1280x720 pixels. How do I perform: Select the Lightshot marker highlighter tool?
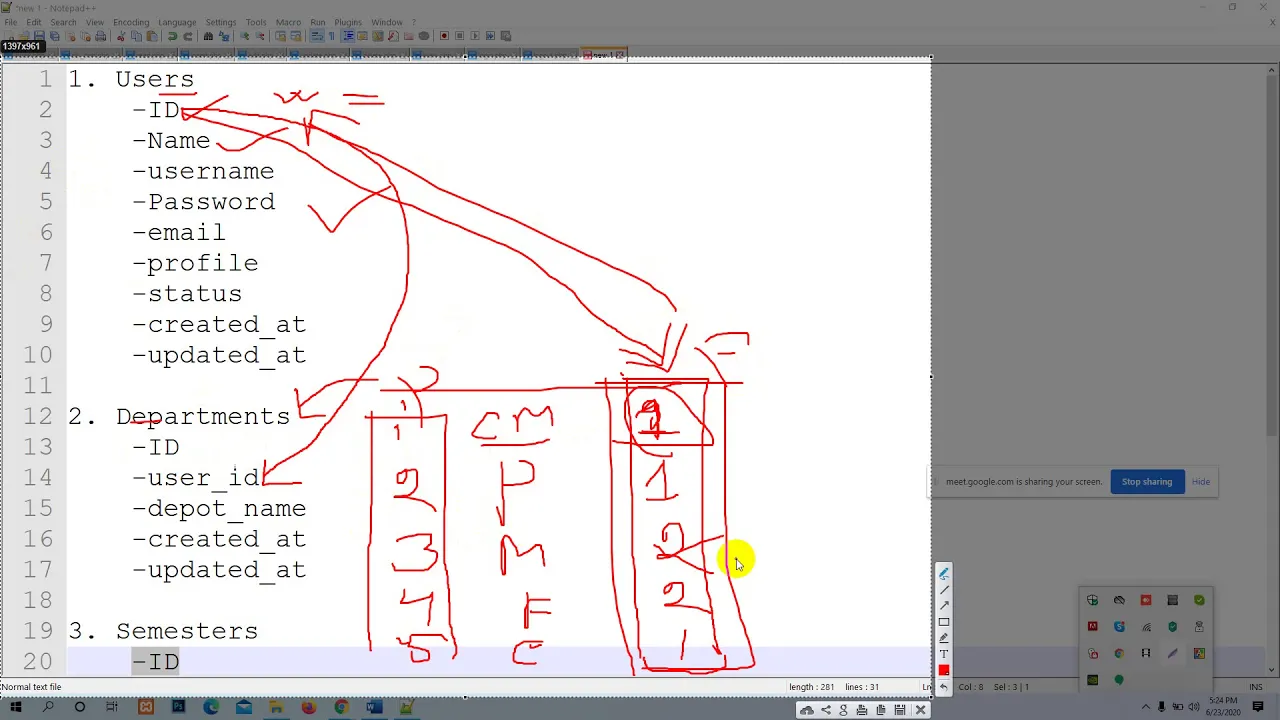(944, 638)
